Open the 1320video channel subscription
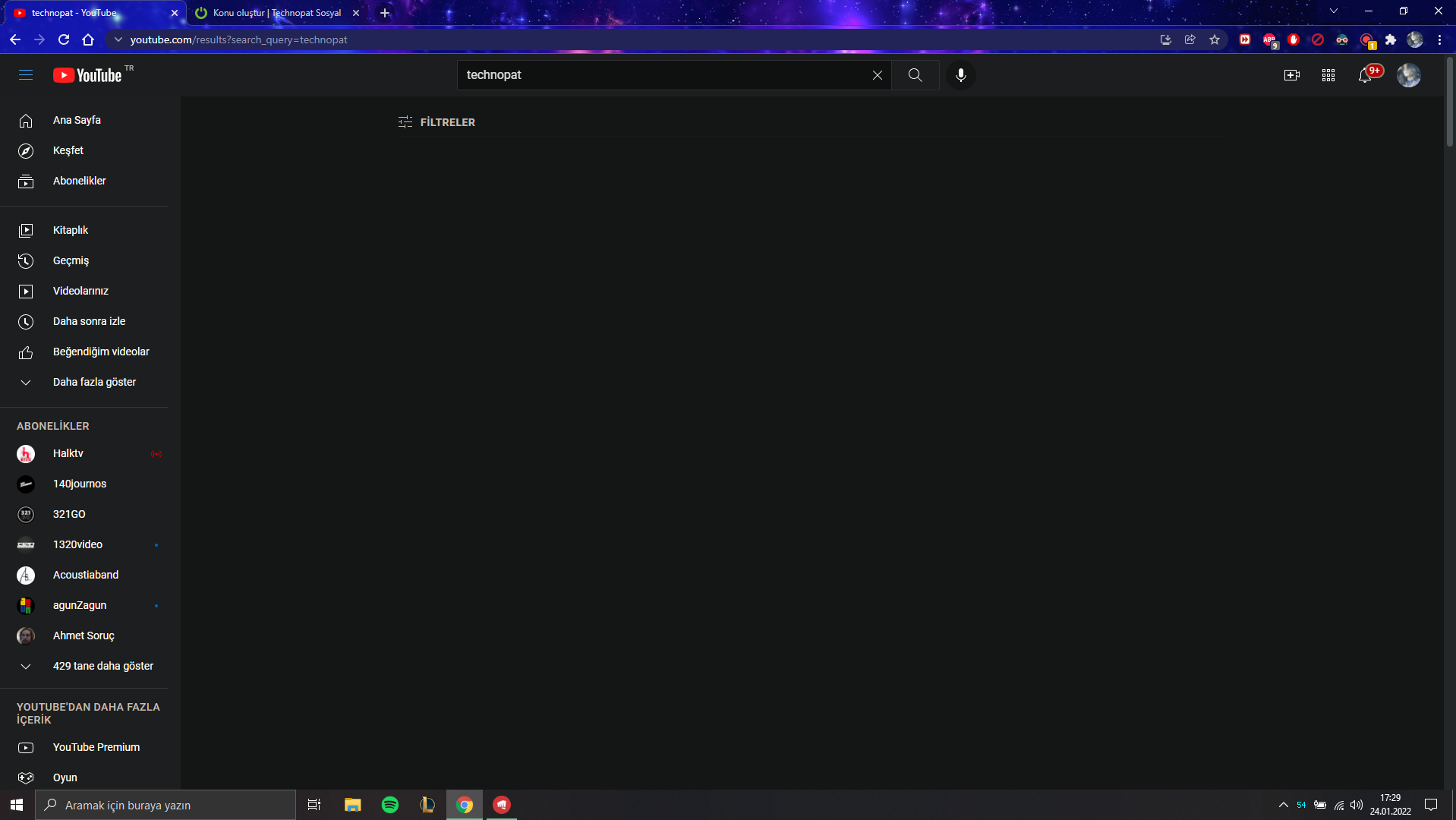Screen dimensions: 1456x820 (84, 544)
